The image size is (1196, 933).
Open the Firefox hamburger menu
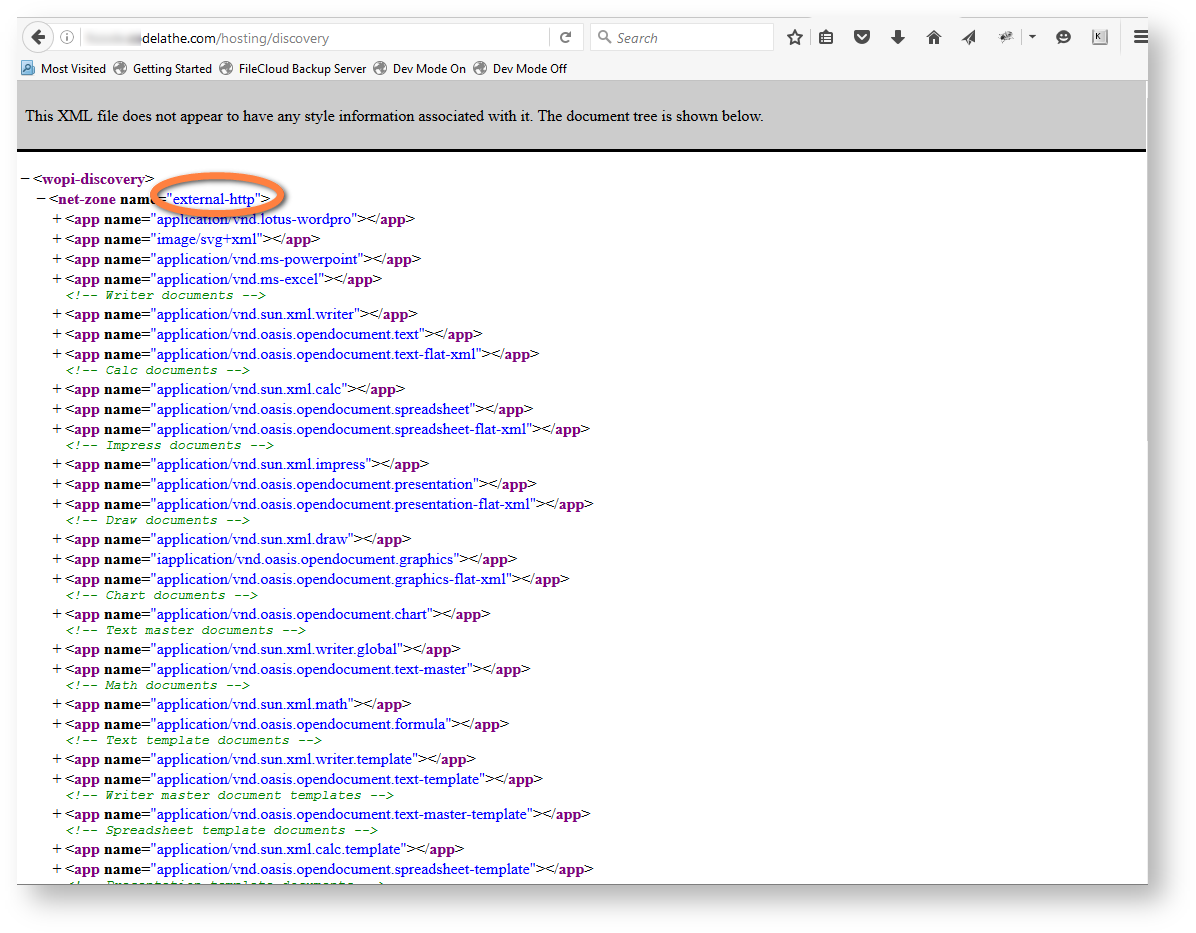click(x=1141, y=38)
